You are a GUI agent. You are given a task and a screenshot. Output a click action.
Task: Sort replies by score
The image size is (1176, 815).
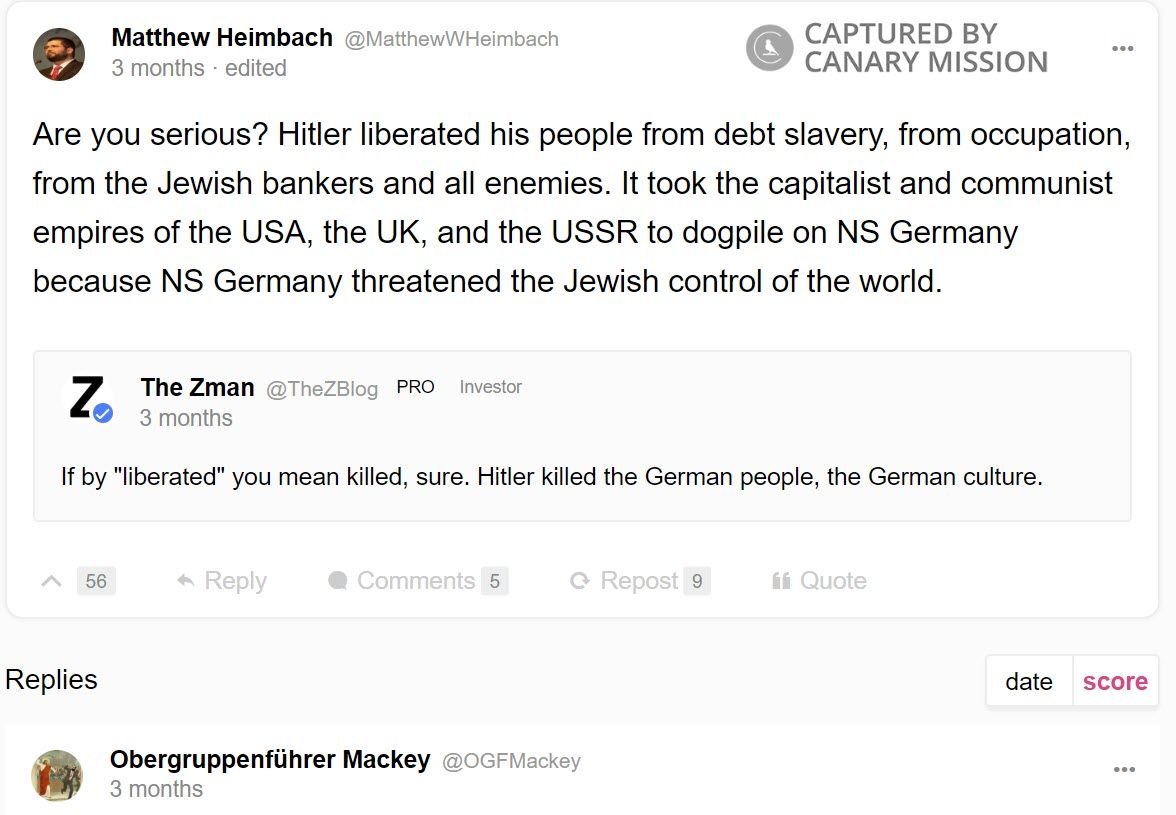[1115, 682]
